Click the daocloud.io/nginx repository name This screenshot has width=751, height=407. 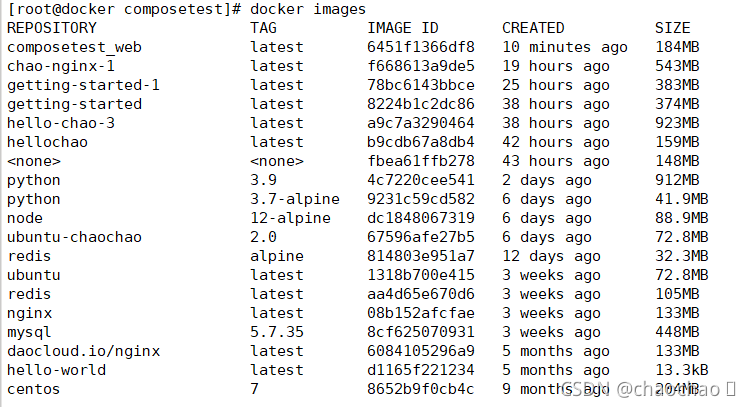pos(83,351)
